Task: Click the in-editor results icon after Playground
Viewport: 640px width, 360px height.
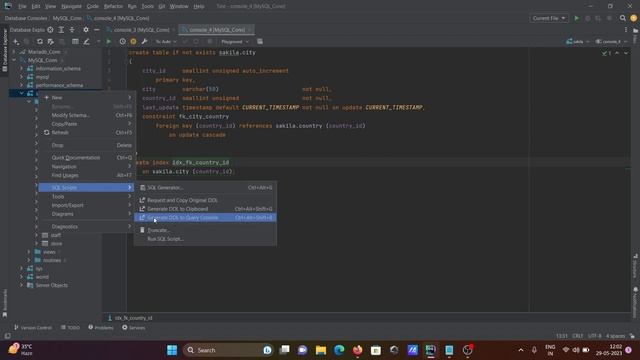Action: click(x=260, y=42)
